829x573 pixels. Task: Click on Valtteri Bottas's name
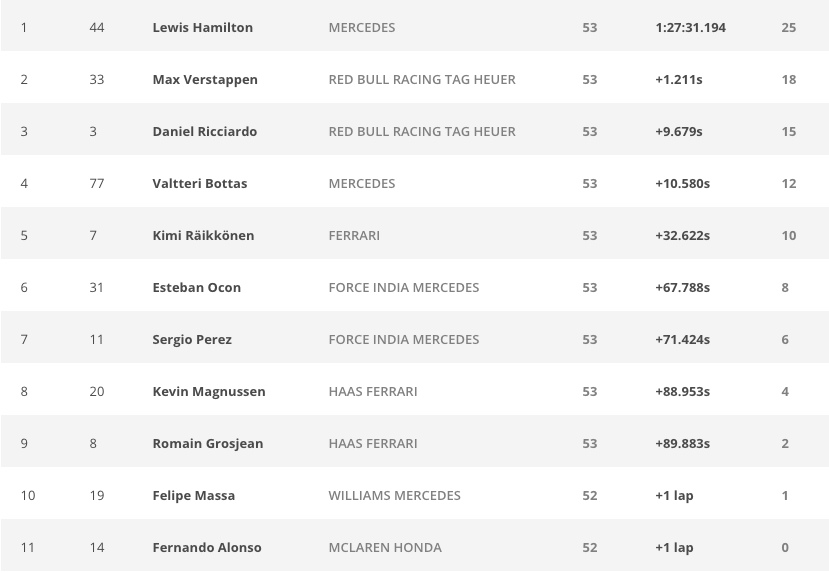pos(199,183)
